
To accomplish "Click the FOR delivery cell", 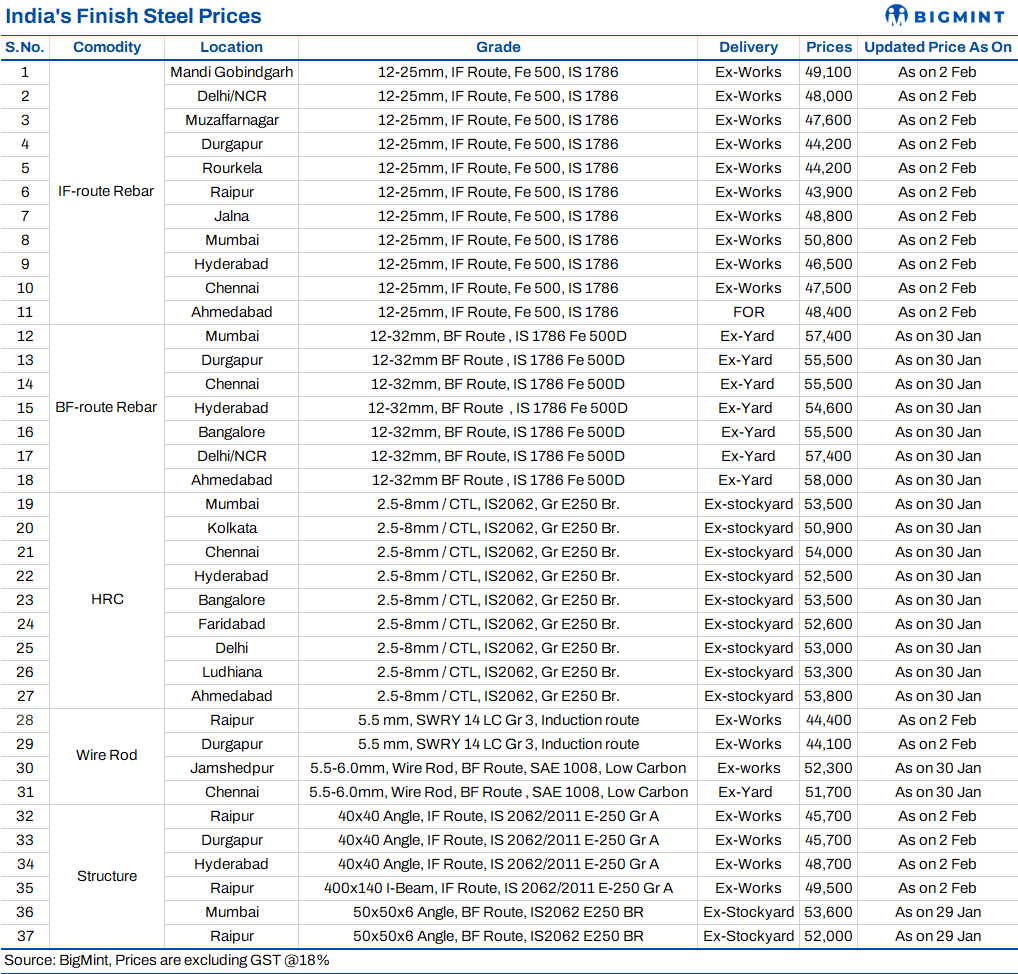I will 748,312.
